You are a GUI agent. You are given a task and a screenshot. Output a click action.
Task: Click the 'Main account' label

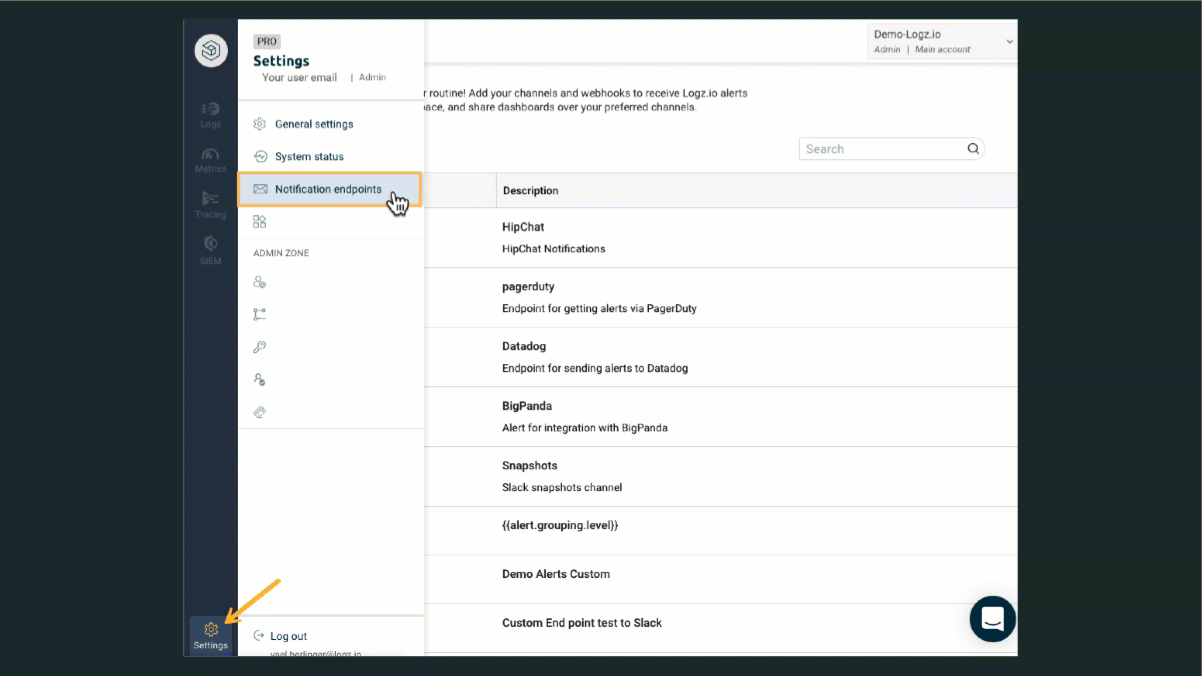pyautogui.click(x=943, y=49)
